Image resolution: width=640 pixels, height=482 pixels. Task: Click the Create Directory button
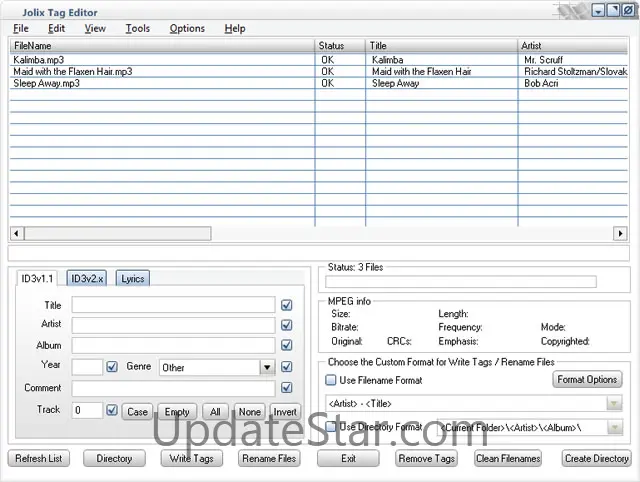point(596,458)
